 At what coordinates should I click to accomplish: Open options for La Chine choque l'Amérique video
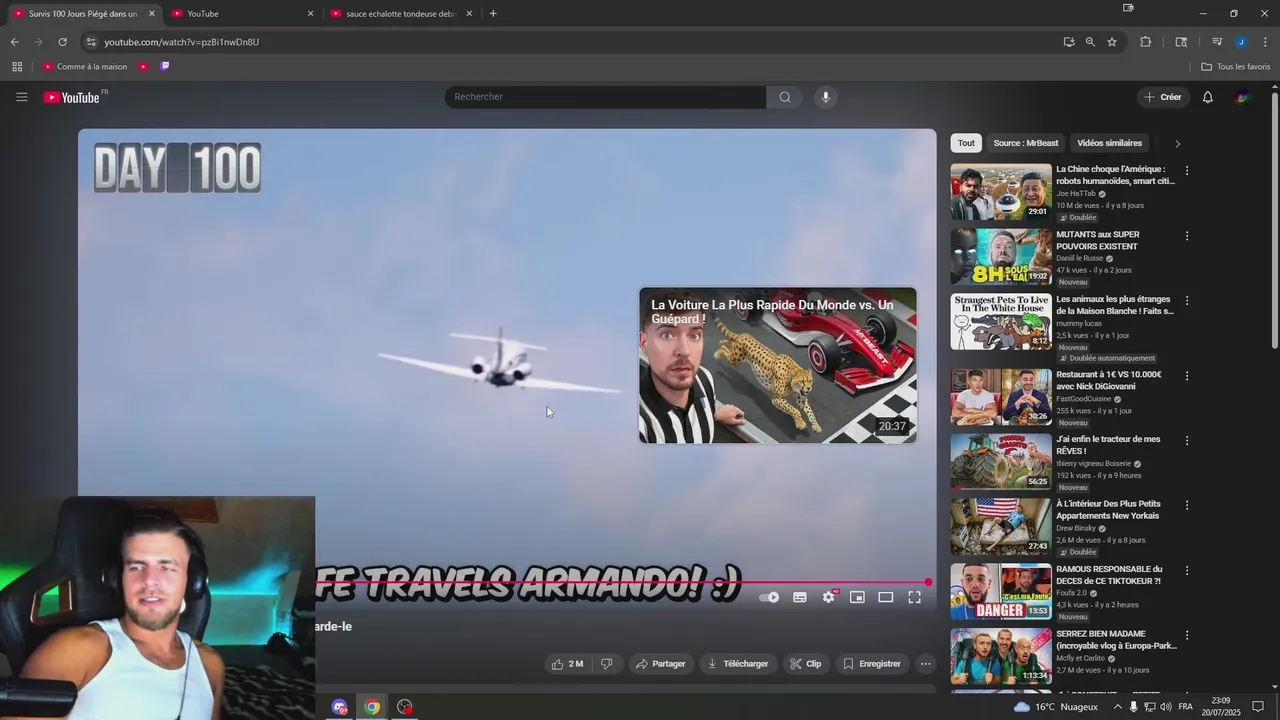tap(1187, 171)
